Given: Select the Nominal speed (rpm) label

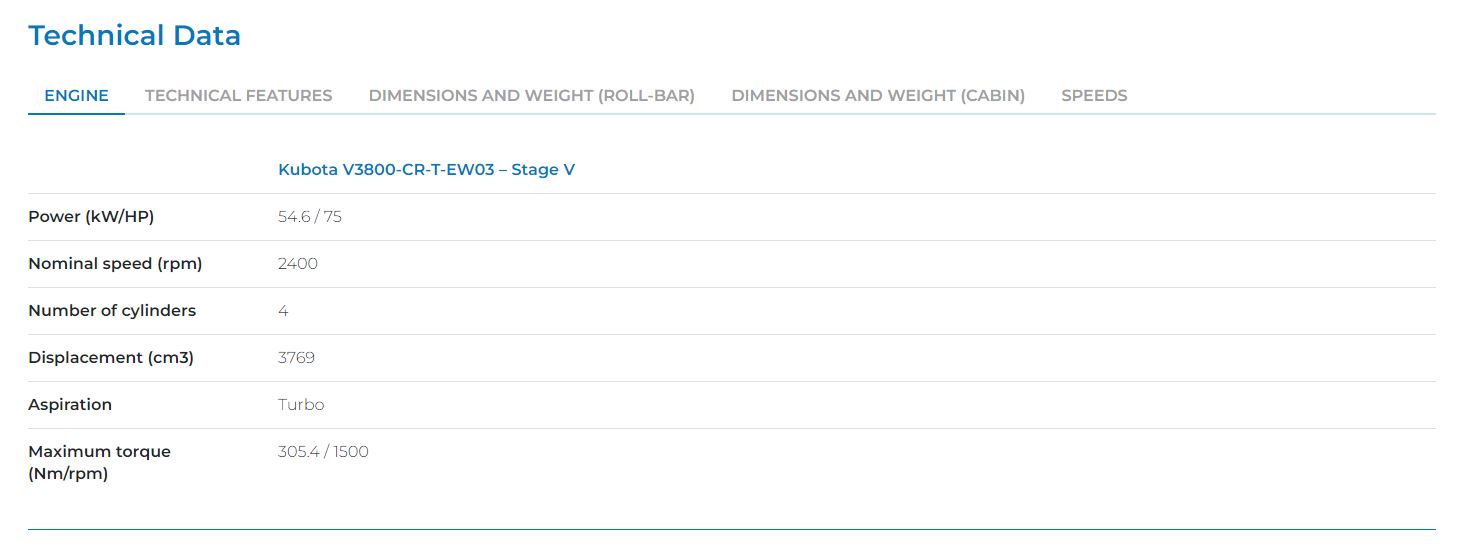Looking at the screenshot, I should [115, 264].
